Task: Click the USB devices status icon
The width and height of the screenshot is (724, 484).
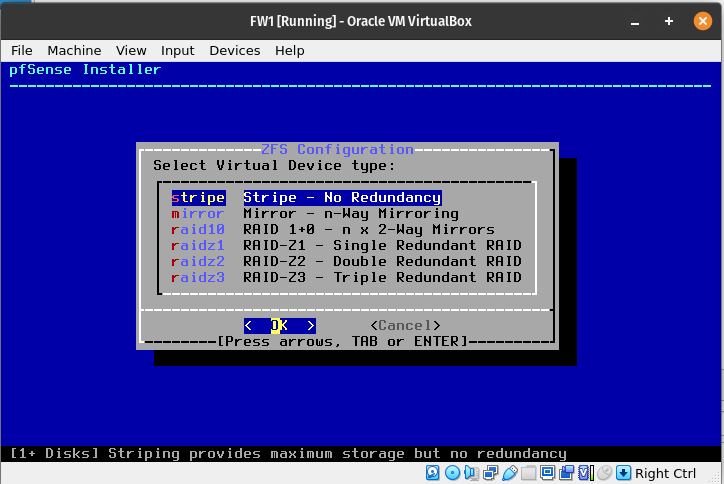Action: click(509, 473)
